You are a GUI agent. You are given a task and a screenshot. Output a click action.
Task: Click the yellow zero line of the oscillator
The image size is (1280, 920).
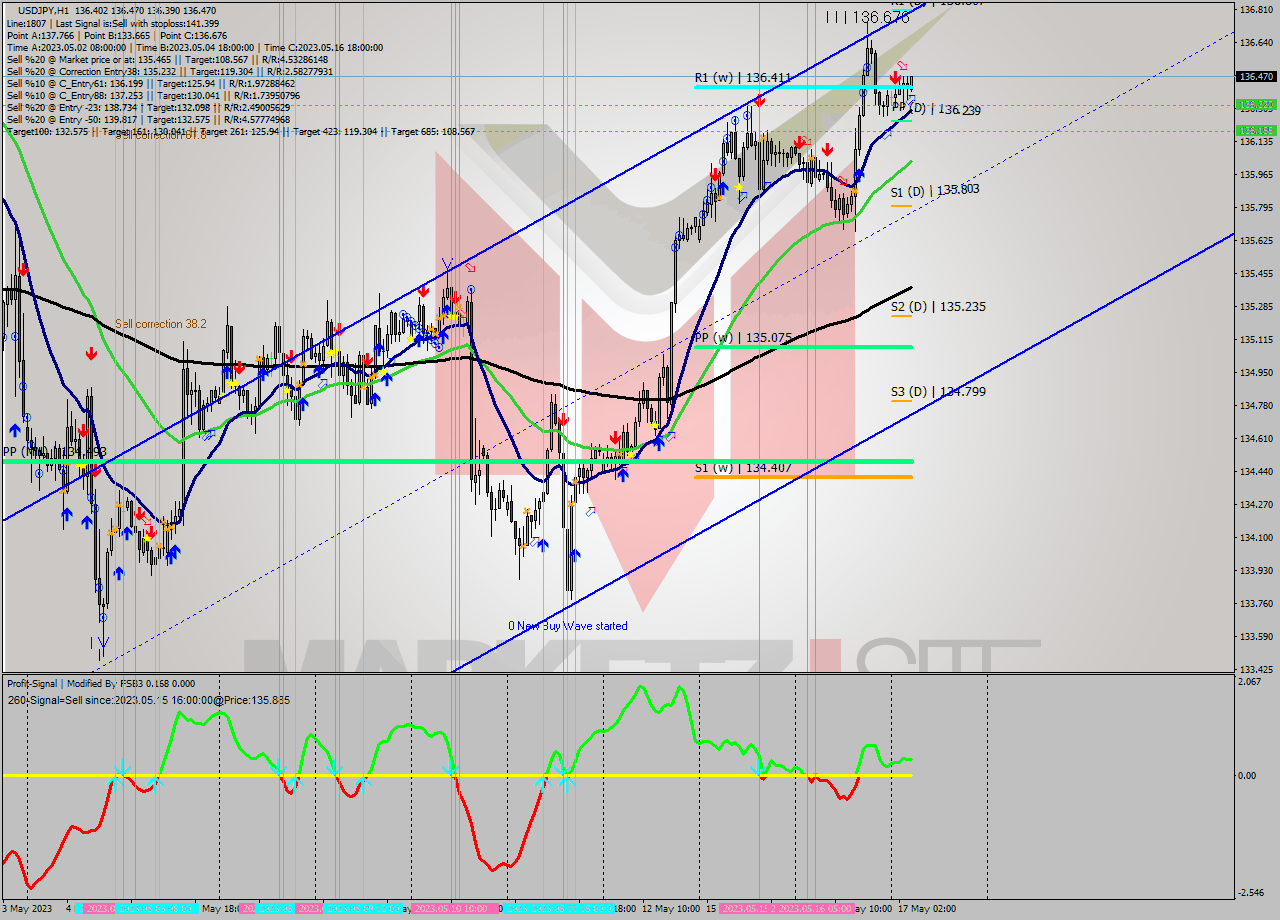pos(456,775)
